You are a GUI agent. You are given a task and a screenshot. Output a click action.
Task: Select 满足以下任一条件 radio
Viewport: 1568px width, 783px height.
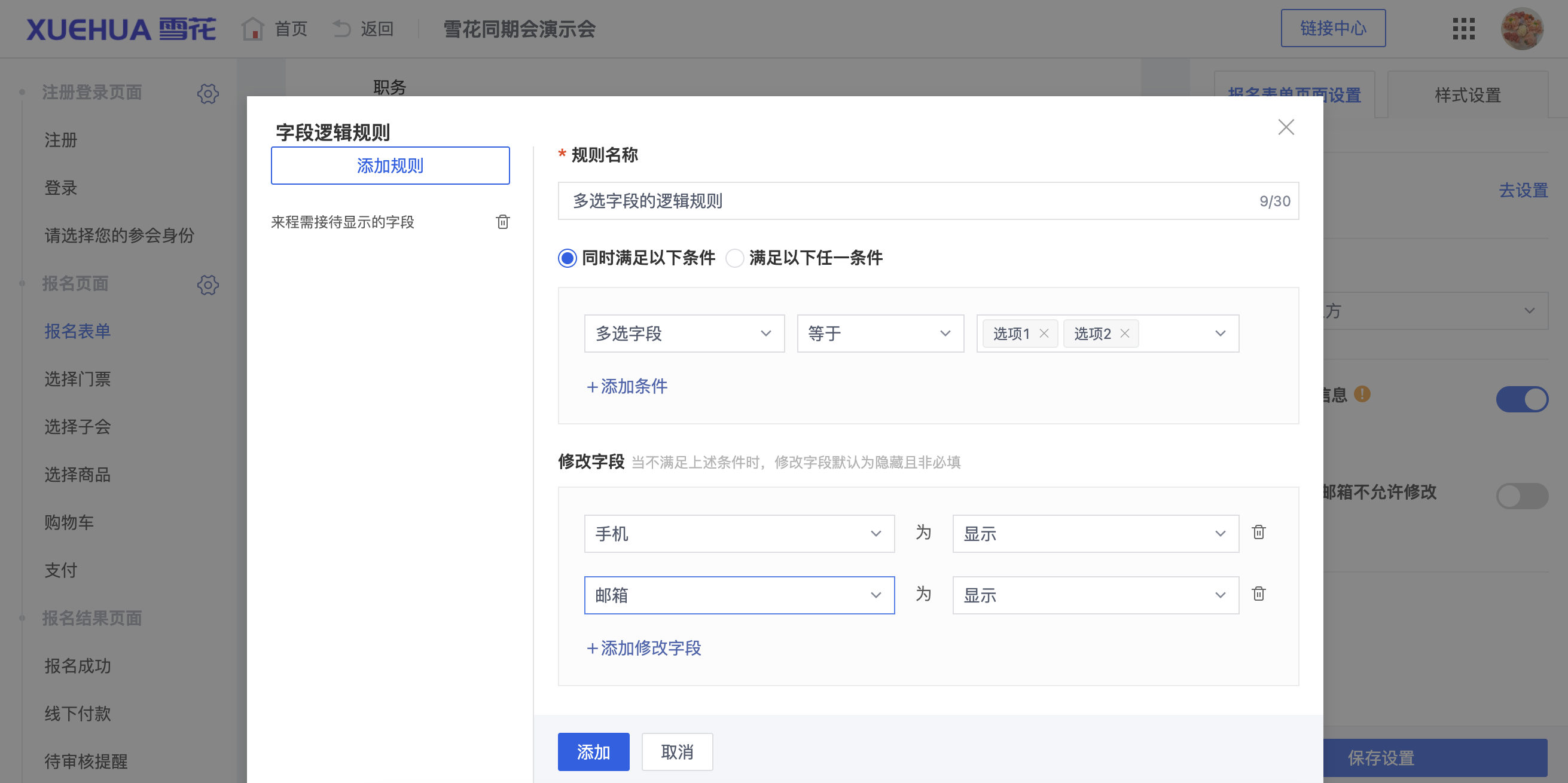tap(735, 258)
